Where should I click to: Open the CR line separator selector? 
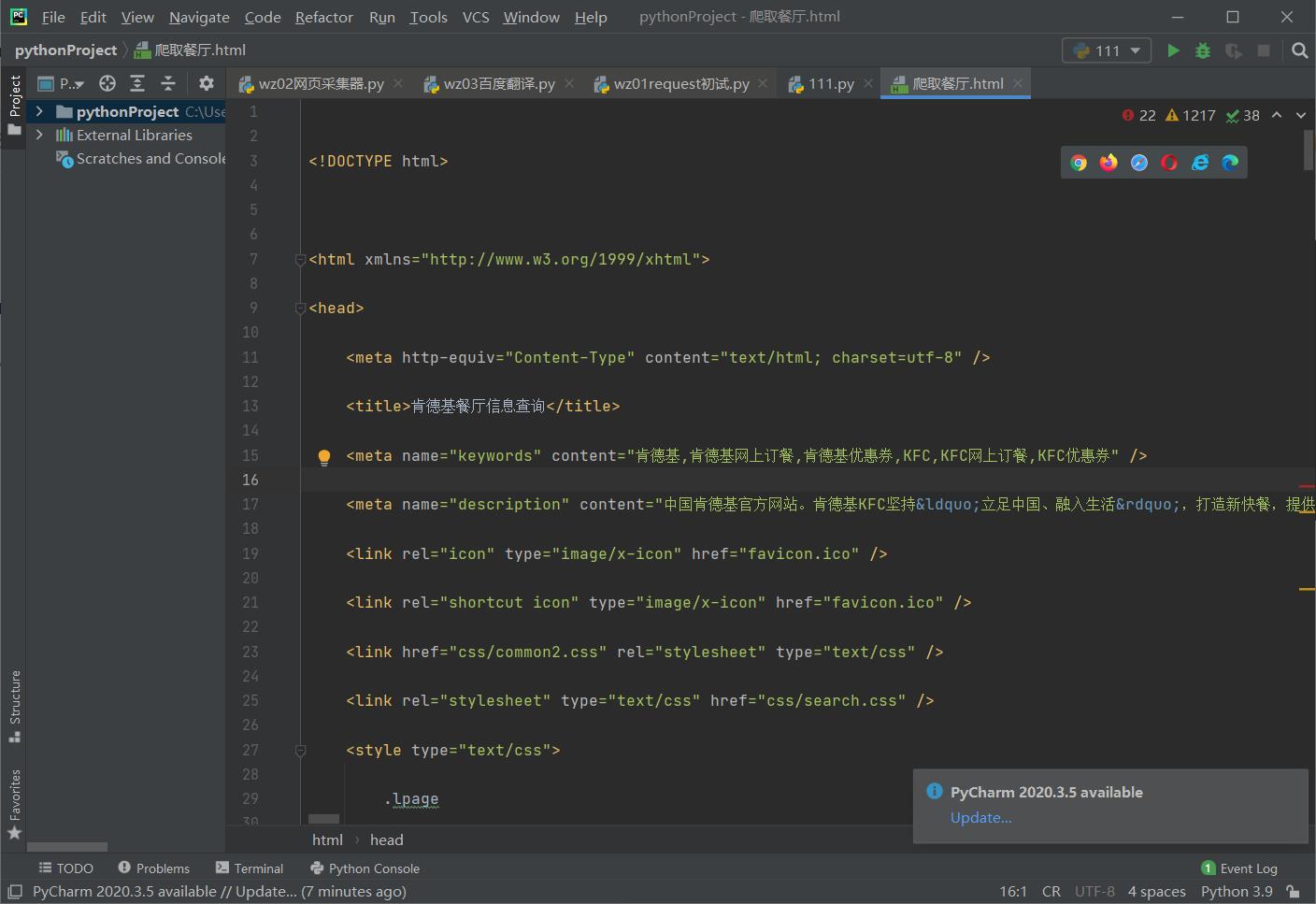point(1051,892)
